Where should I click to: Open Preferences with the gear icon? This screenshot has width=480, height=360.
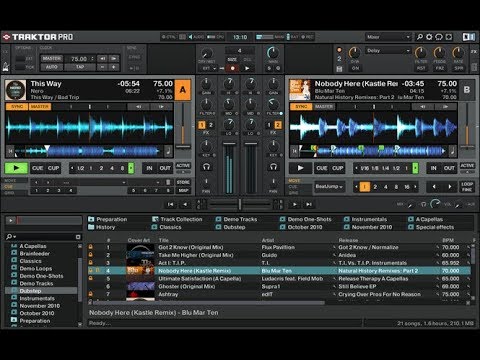(x=429, y=37)
